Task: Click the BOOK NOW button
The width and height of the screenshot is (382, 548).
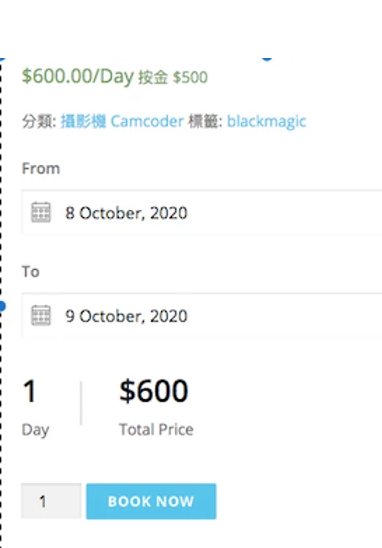Action: tap(151, 501)
